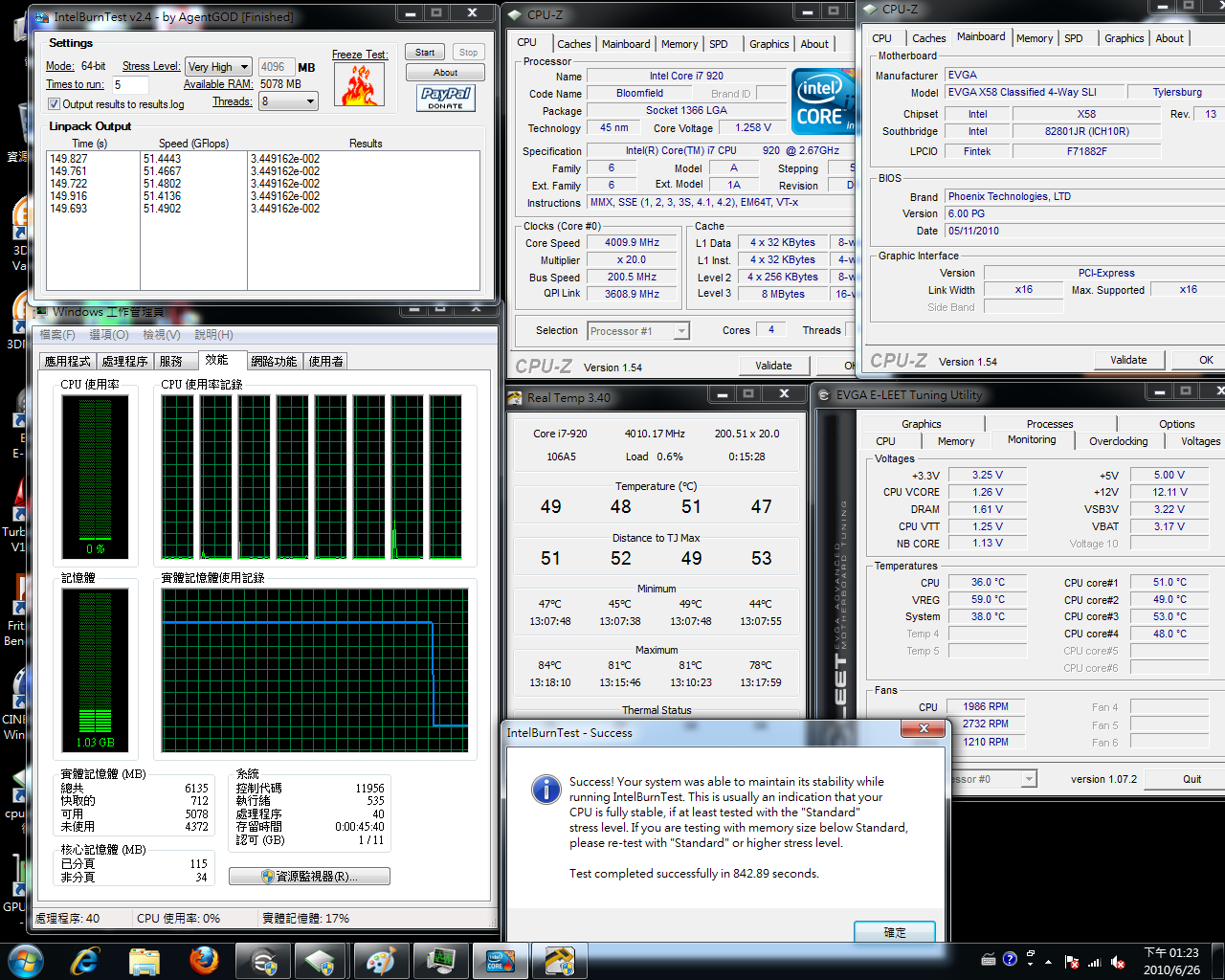This screenshot has height=980, width=1225.
Task: Open Voltages tab in E-LEET
Action: (1200, 441)
